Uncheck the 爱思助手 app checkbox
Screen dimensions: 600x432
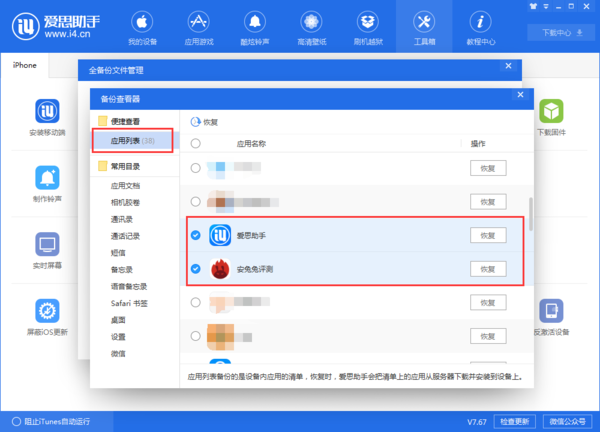tap(195, 236)
